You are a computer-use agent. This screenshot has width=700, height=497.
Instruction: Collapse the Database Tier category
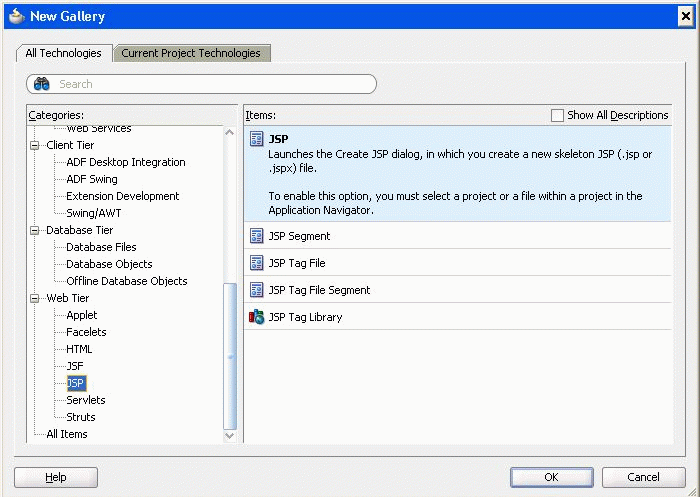35,230
